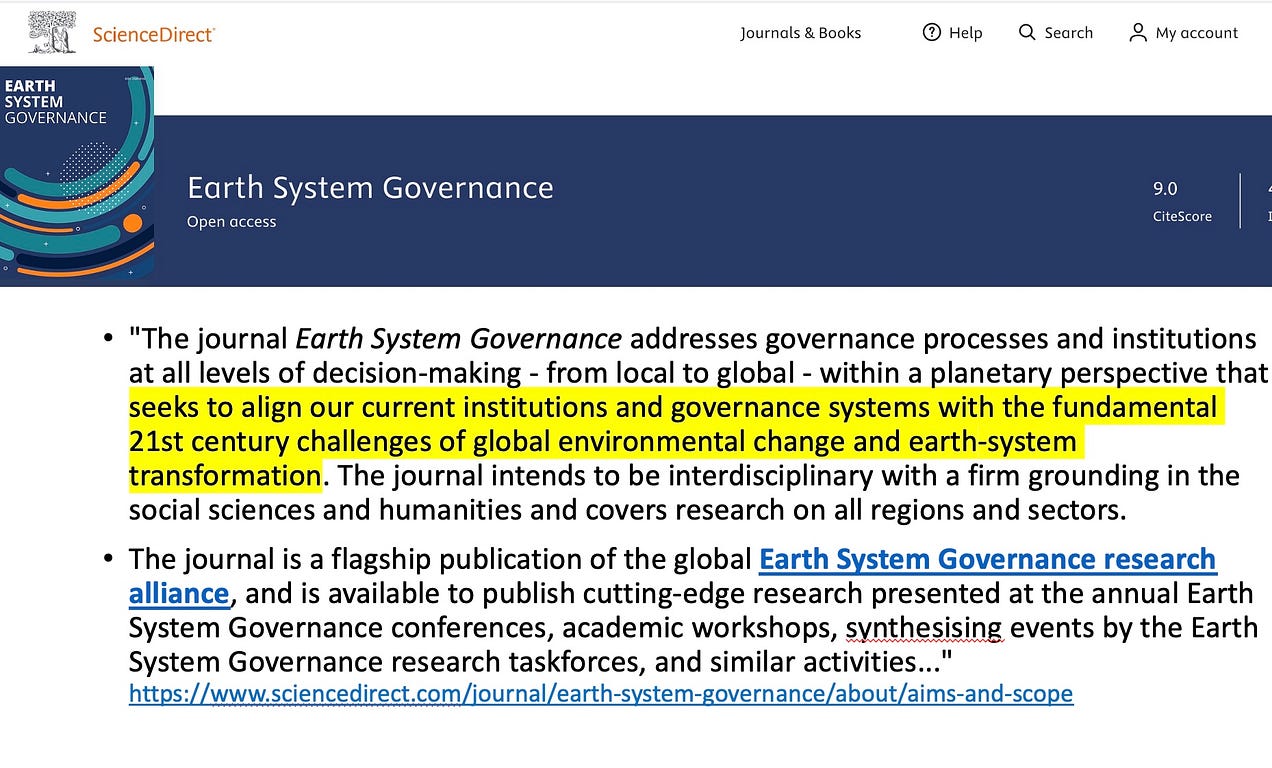1272x768 pixels.
Task: Open the sciencedirect.com aims-and-scope URL
Action: coord(601,693)
